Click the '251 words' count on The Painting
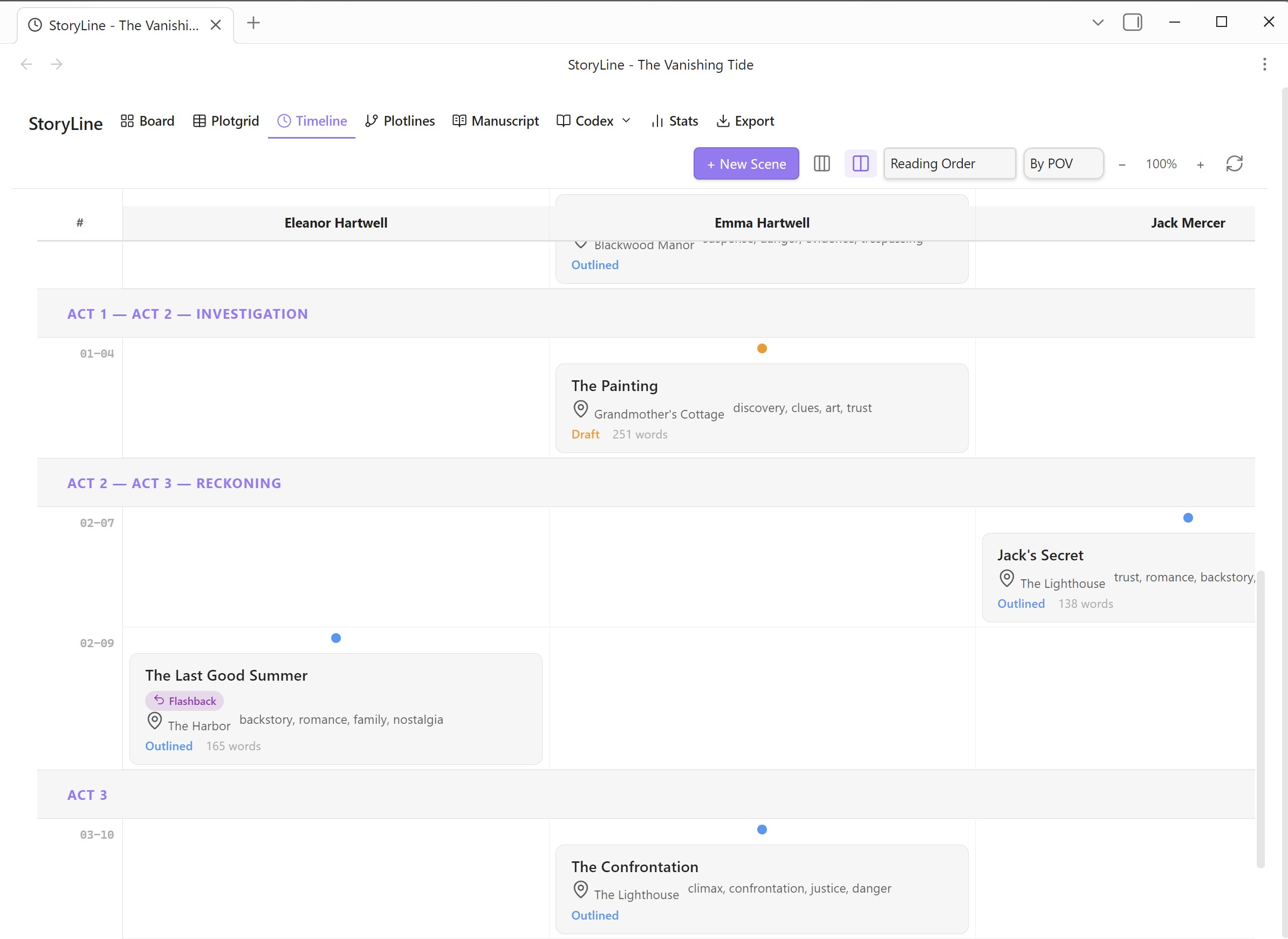Screen dimensions: 1288x939 click(640, 434)
